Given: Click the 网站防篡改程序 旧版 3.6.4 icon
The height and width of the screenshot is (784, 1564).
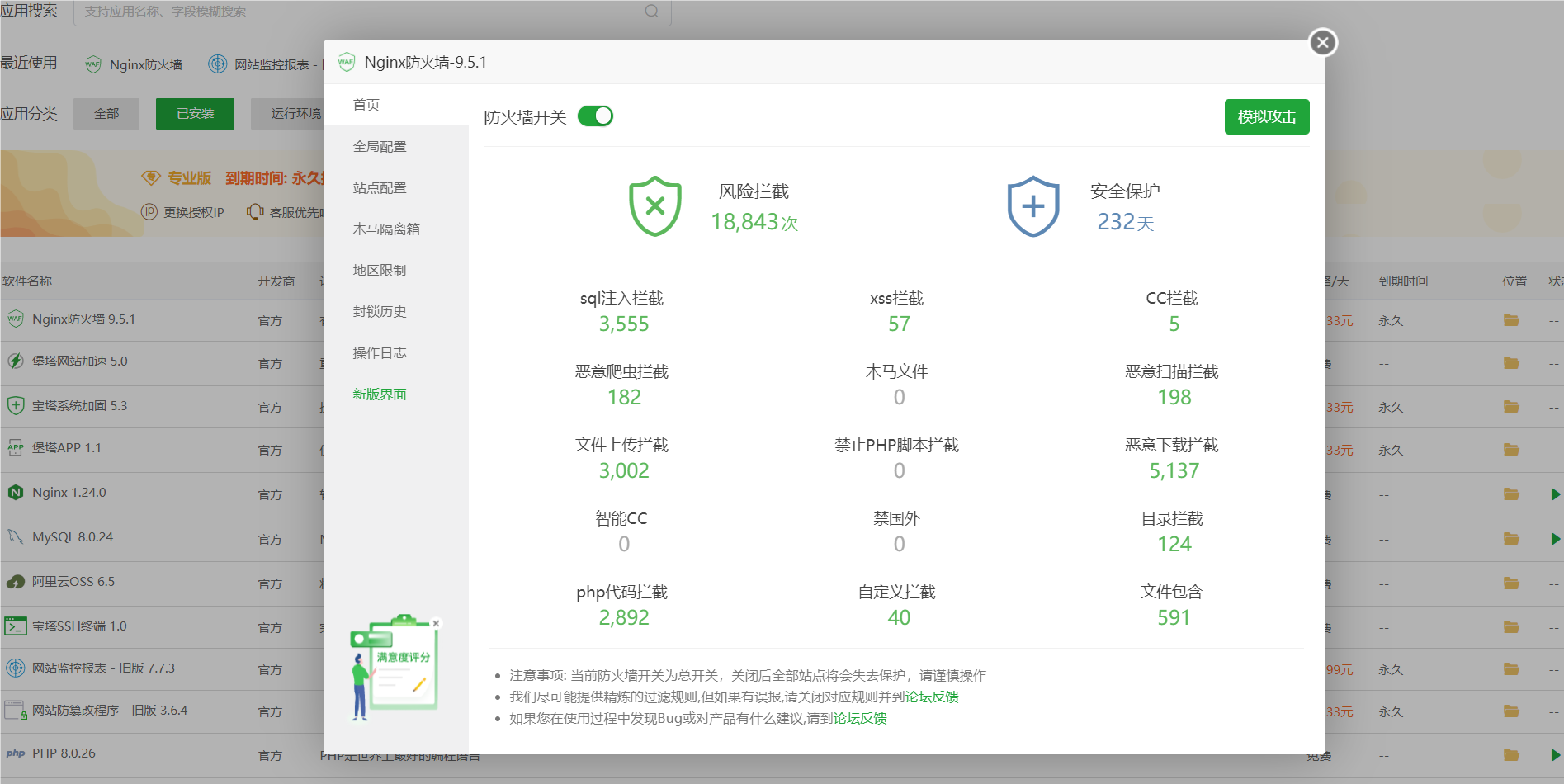Looking at the screenshot, I should point(16,711).
